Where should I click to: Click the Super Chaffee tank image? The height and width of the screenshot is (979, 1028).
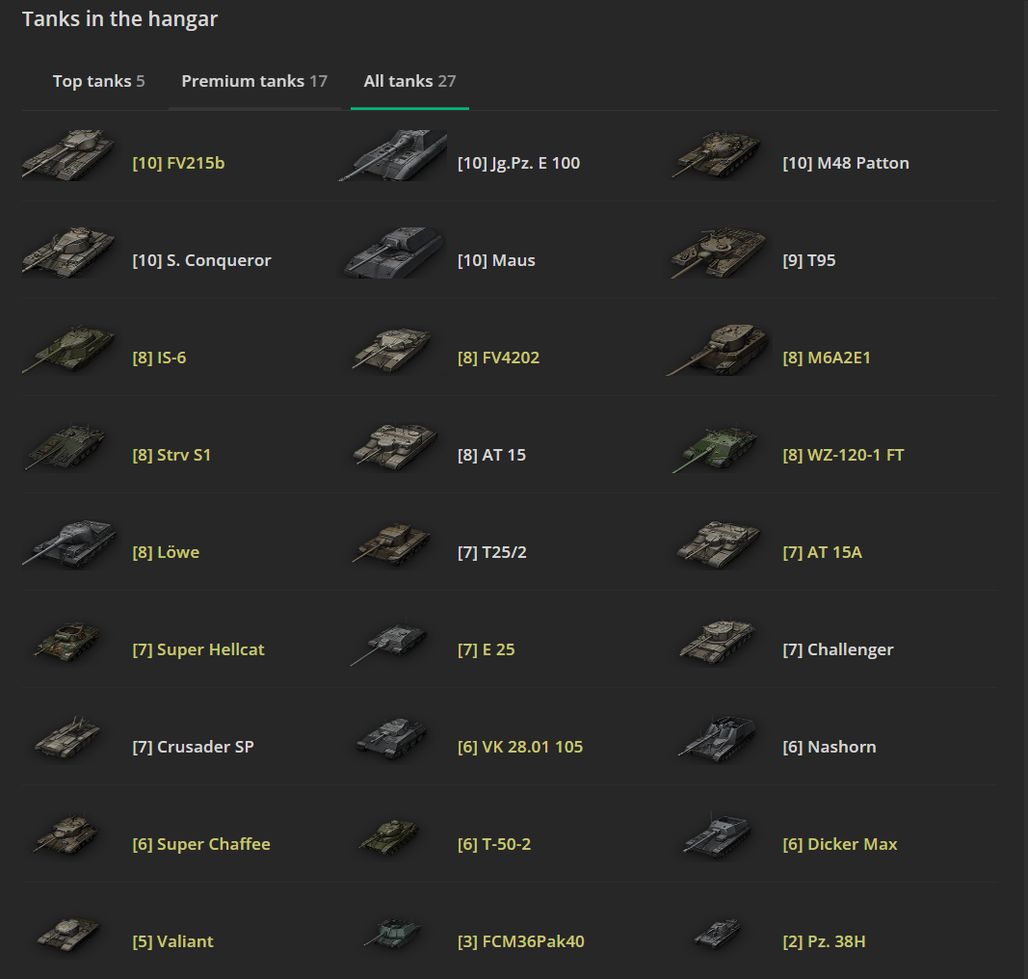[66, 836]
